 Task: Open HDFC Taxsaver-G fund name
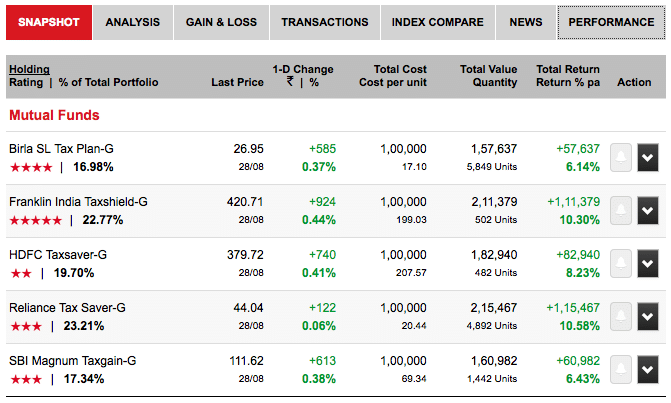[x=58, y=255]
